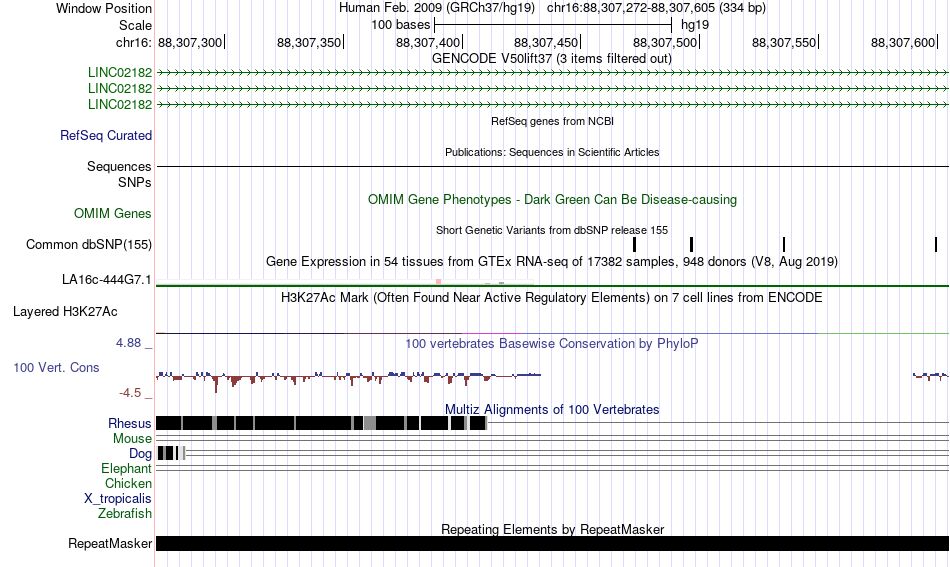Click the 88,307,600 ruler position
Image resolution: width=950 pixels, height=567 pixels.
[903, 42]
